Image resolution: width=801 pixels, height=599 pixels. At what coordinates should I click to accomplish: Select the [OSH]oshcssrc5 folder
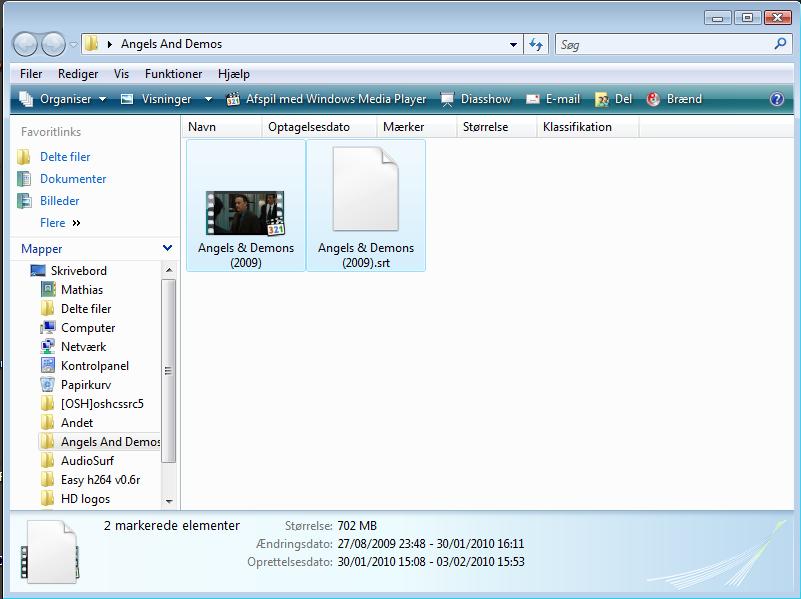102,404
